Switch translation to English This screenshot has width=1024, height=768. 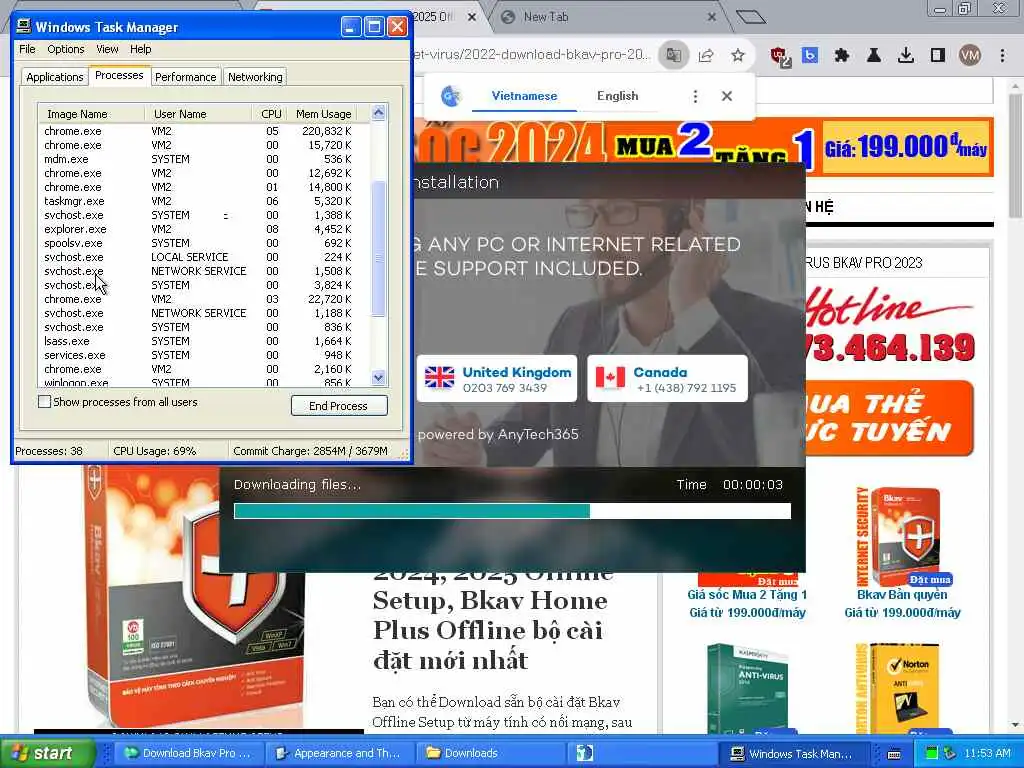point(618,96)
